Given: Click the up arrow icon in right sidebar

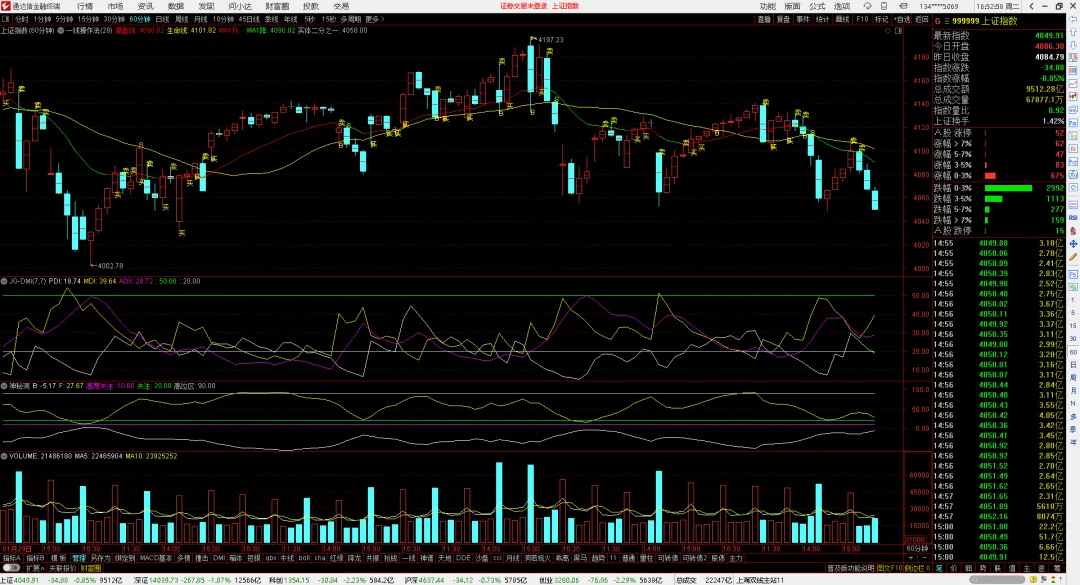Looking at the screenshot, I should 1073,33.
